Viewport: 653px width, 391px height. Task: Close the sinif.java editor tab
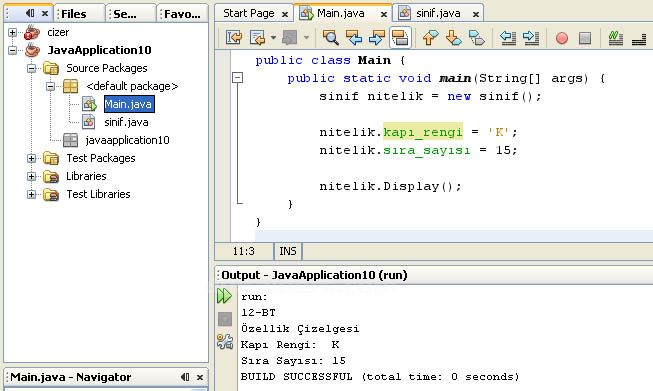476,14
